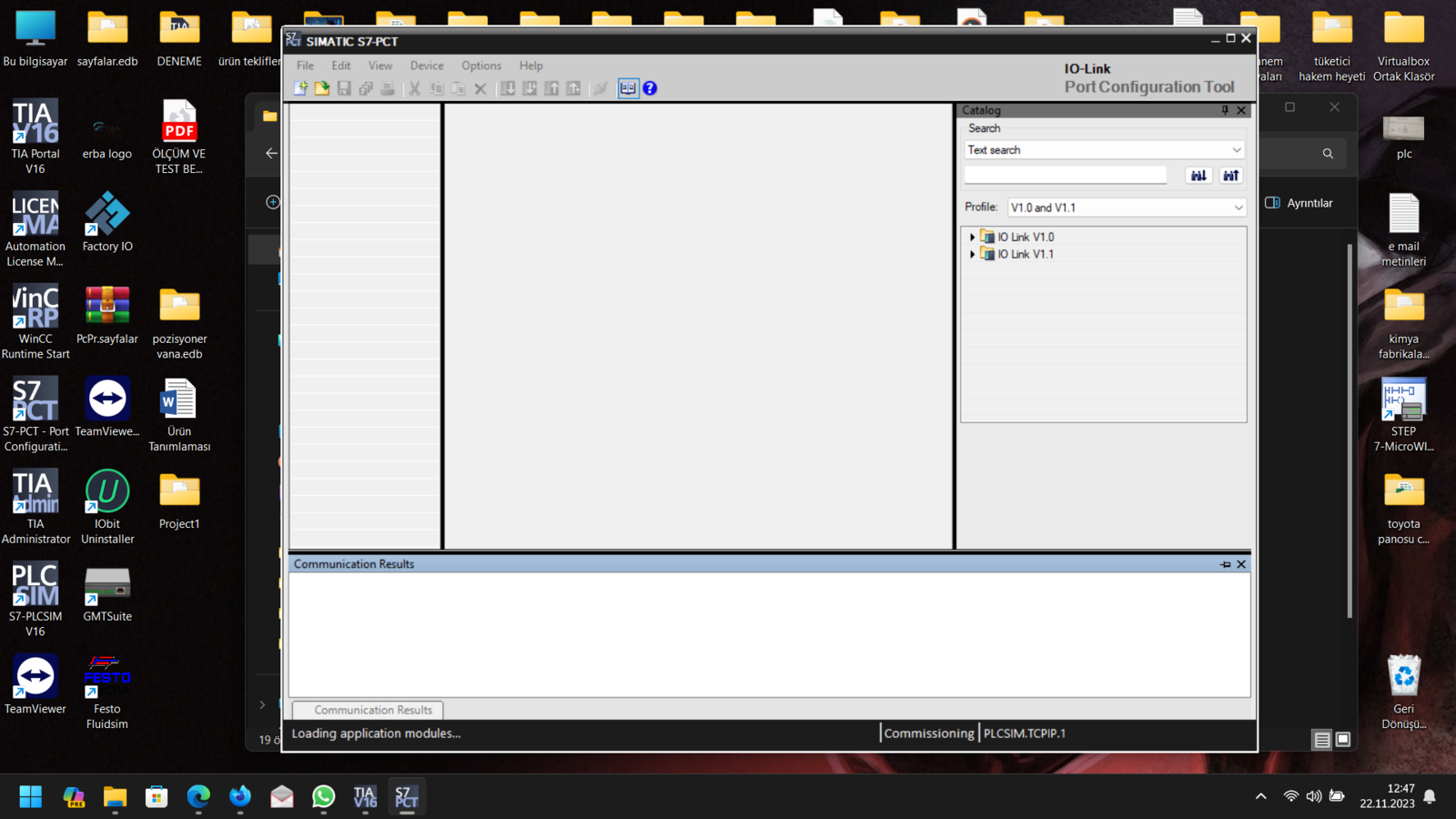Click the Delete X toolbar icon
The width and height of the screenshot is (1456, 819).
click(480, 88)
